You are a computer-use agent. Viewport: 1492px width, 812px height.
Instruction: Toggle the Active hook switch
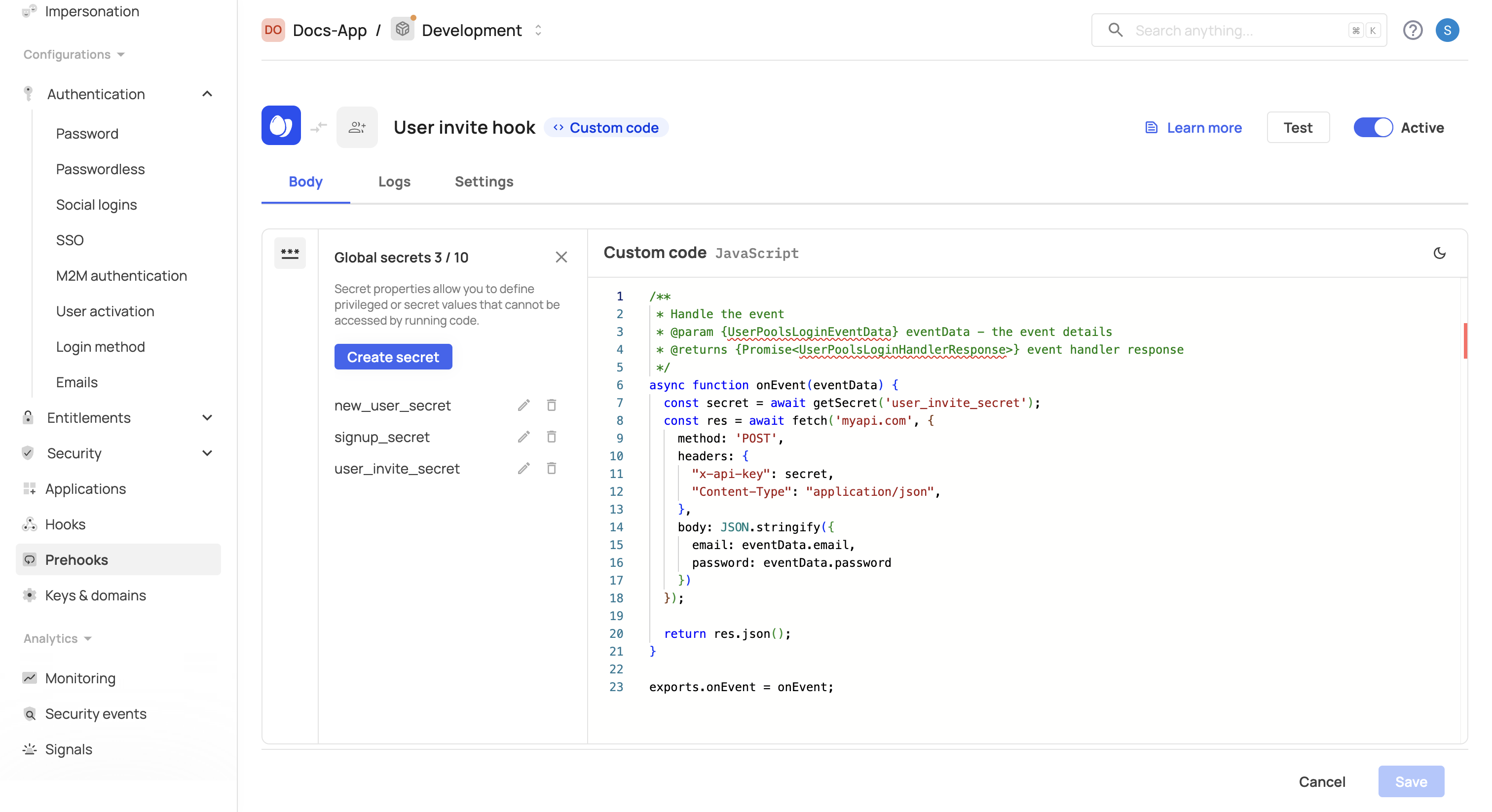[1372, 127]
